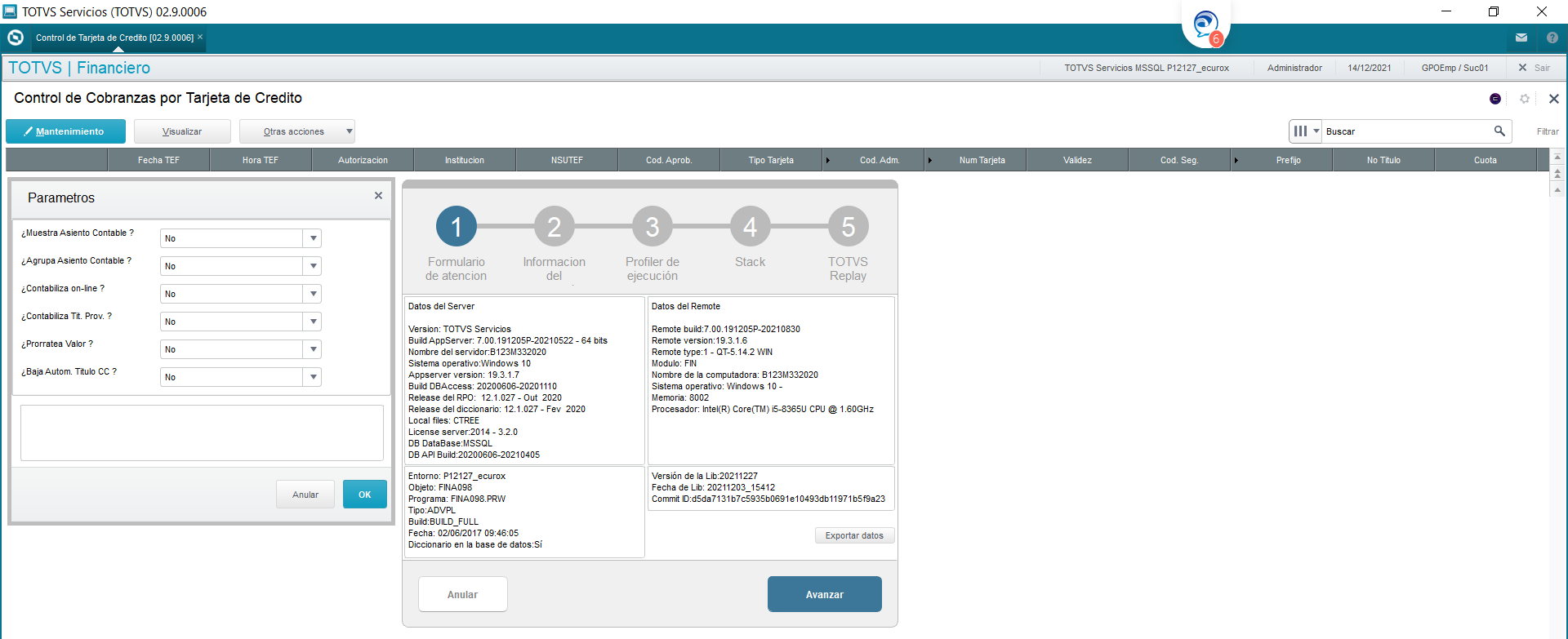Click the Sair exit button

(x=1535, y=68)
